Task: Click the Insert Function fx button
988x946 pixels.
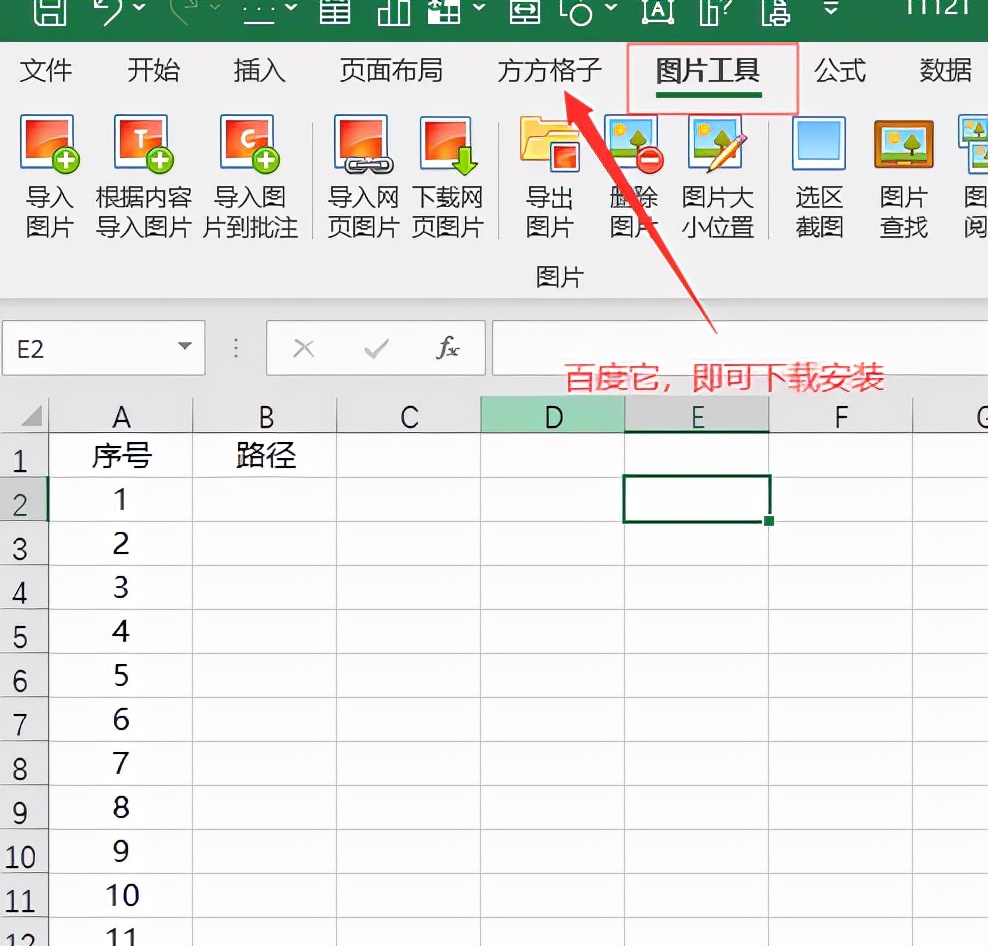Action: [448, 348]
